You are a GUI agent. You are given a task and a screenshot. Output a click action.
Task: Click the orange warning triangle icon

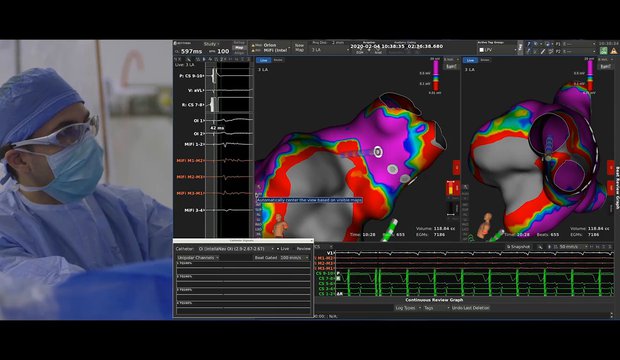[x=614, y=50]
